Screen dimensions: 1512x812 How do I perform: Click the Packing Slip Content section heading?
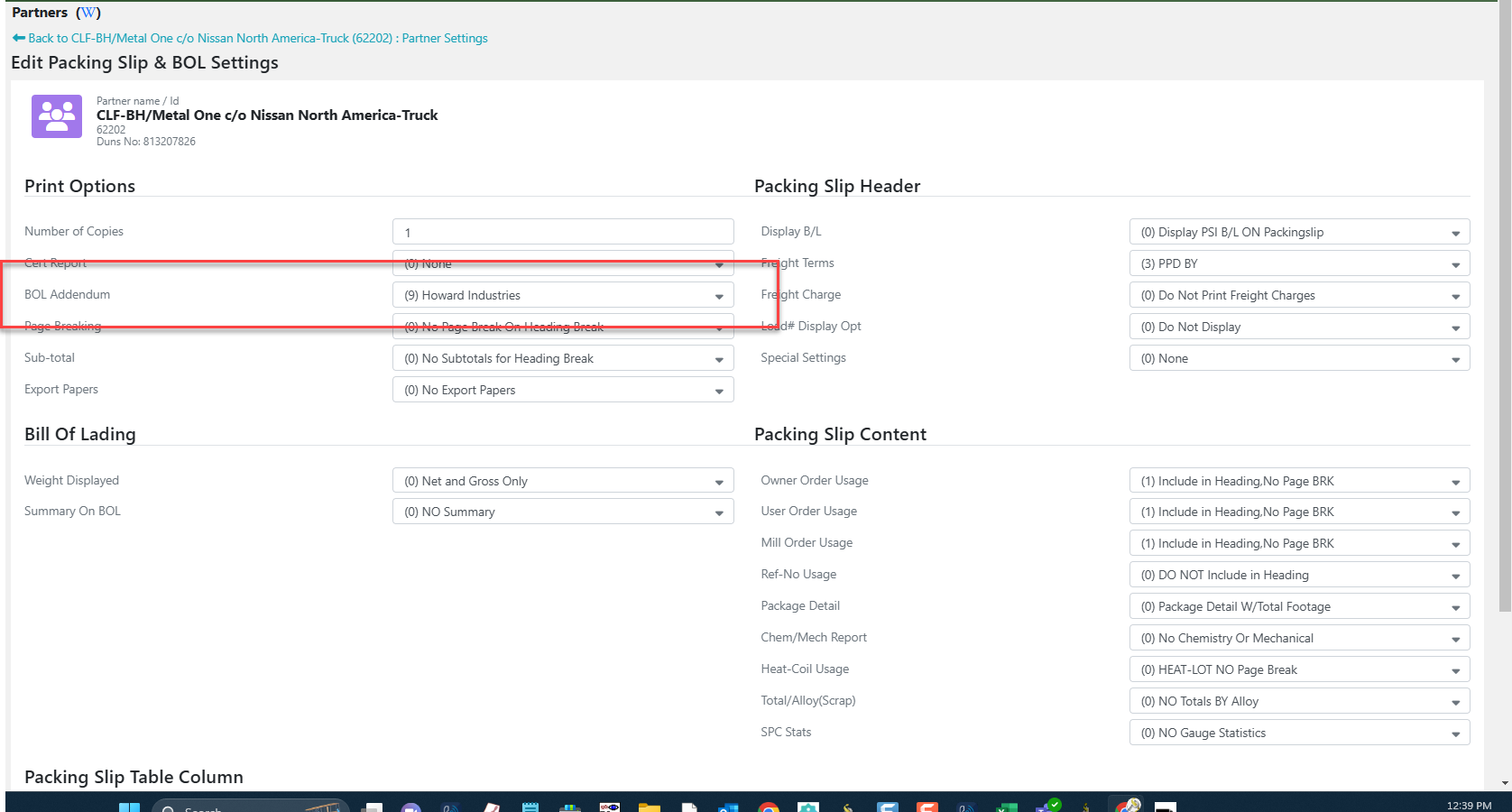[840, 434]
